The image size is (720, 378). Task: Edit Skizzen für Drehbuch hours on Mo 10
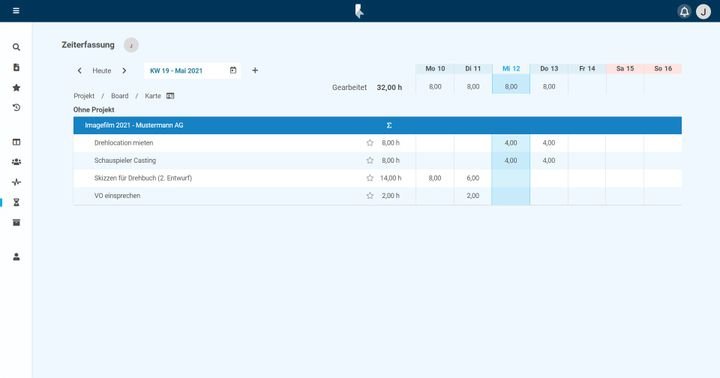[435, 178]
